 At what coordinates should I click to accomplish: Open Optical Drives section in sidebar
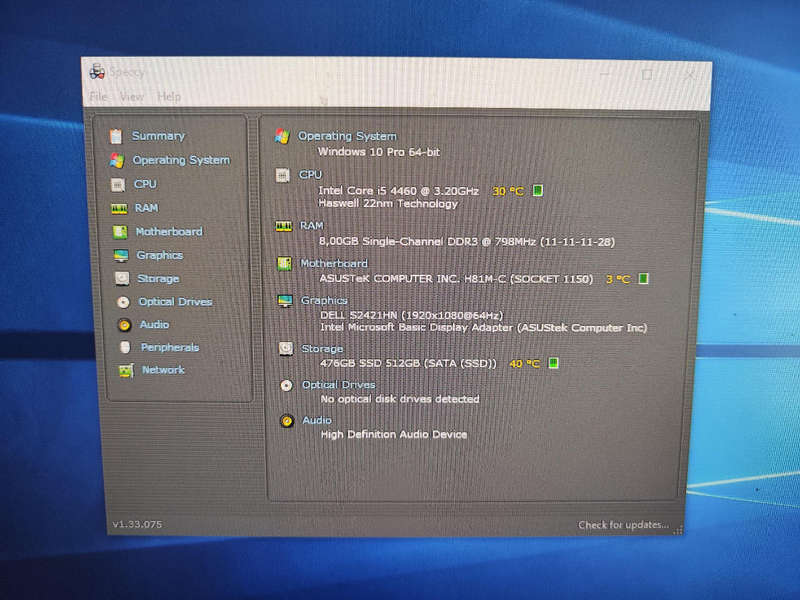click(x=176, y=302)
